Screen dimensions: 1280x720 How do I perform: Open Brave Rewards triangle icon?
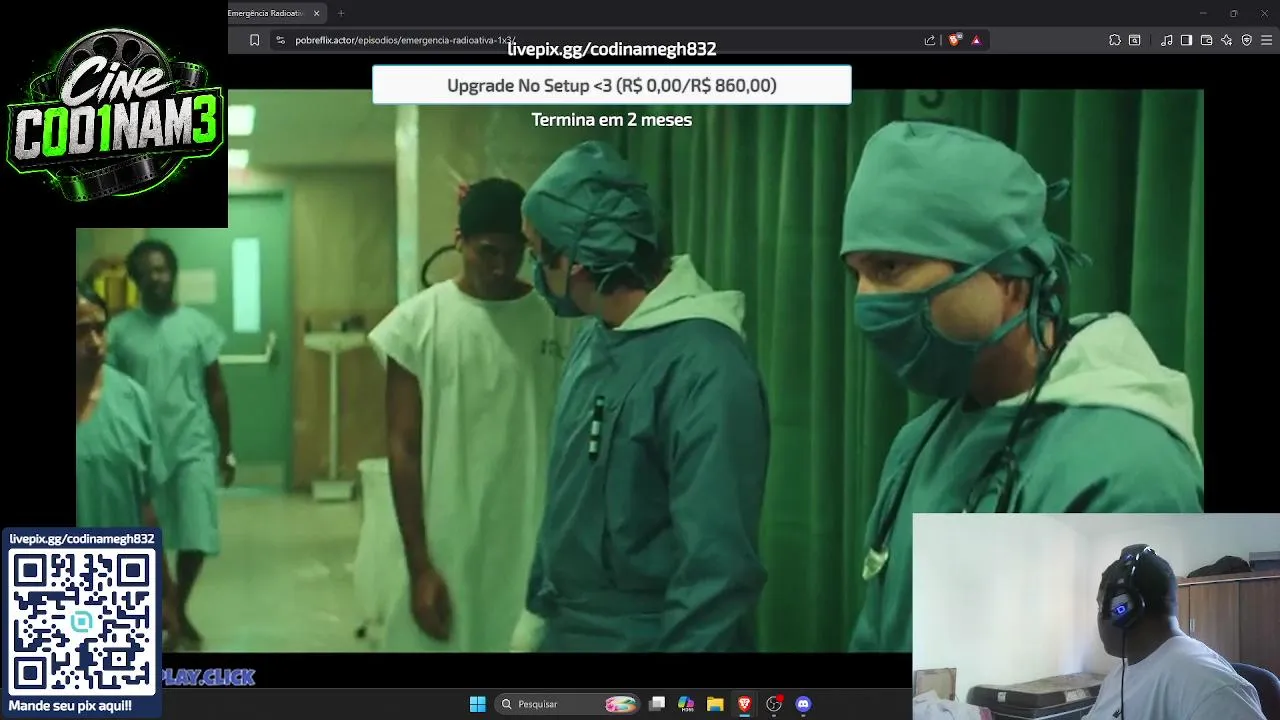point(976,40)
